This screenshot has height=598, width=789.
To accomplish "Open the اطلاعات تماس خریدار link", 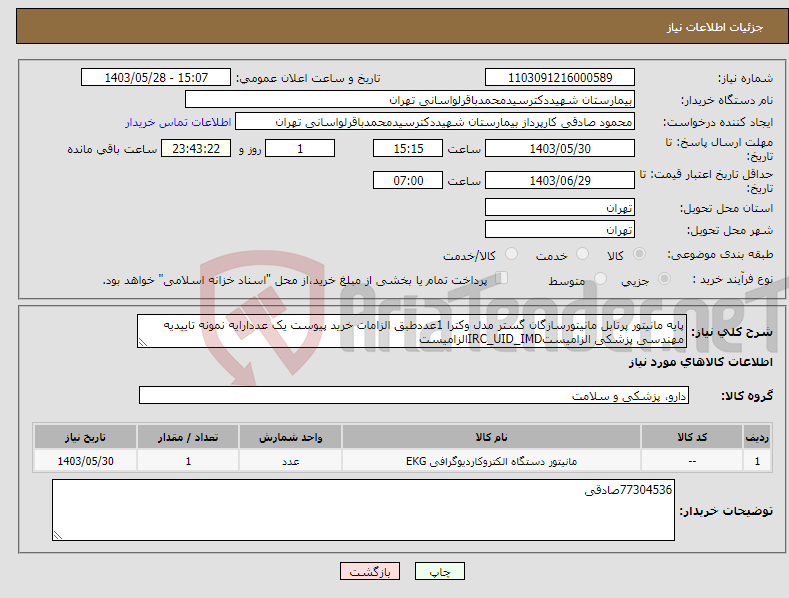I will [x=178, y=122].
